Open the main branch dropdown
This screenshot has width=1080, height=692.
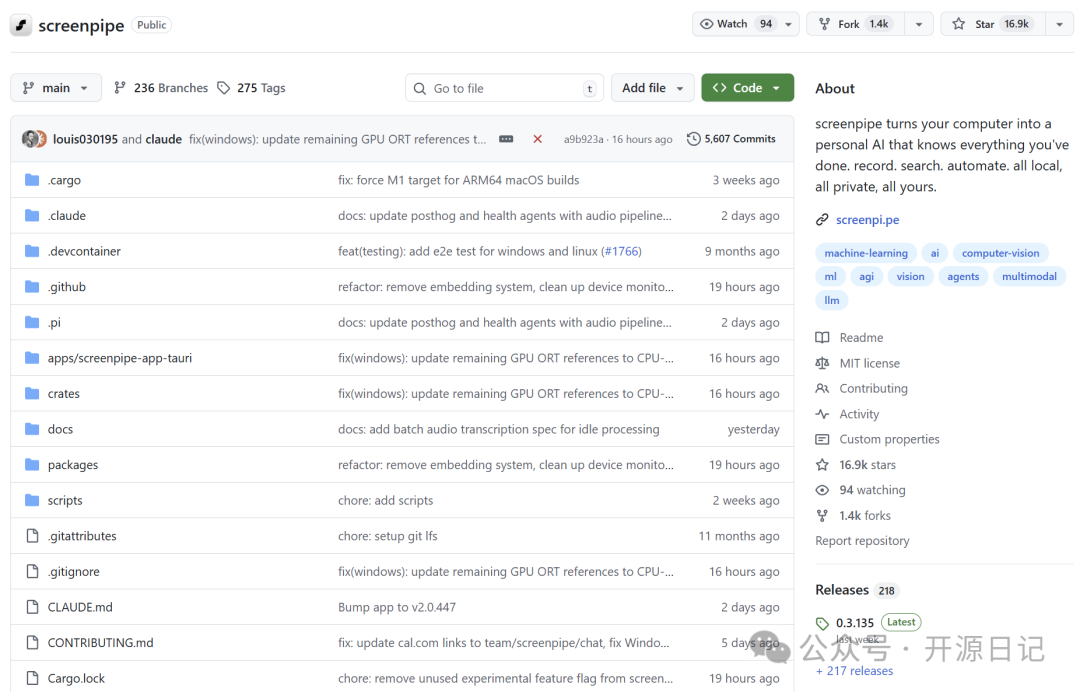[x=55, y=88]
